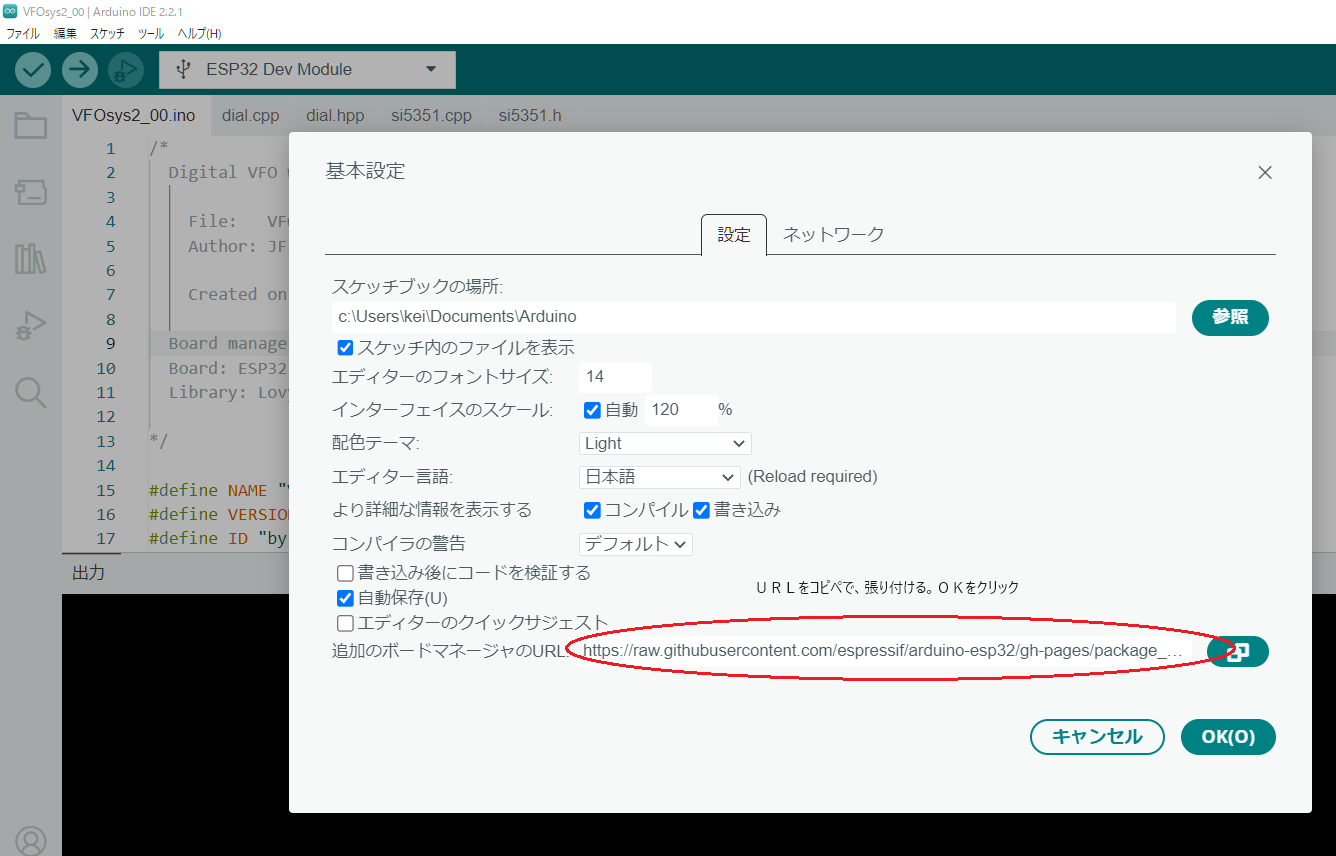The width and height of the screenshot is (1336, 856).
Task: Click the Verify checkmark toolbar icon
Action: point(33,70)
